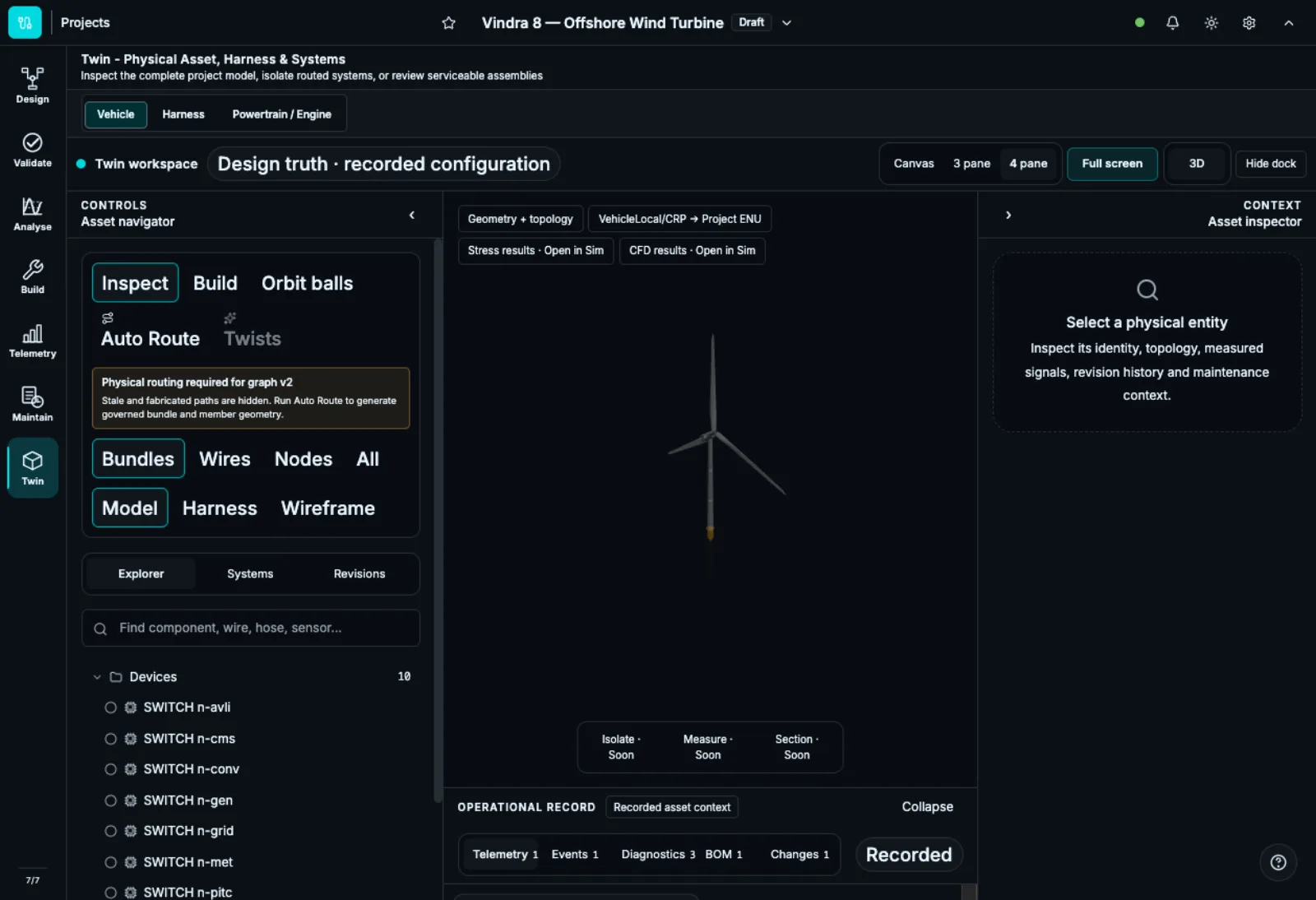Open the Telemetry module in sidebar
Image resolution: width=1316 pixels, height=900 pixels.
(x=32, y=341)
